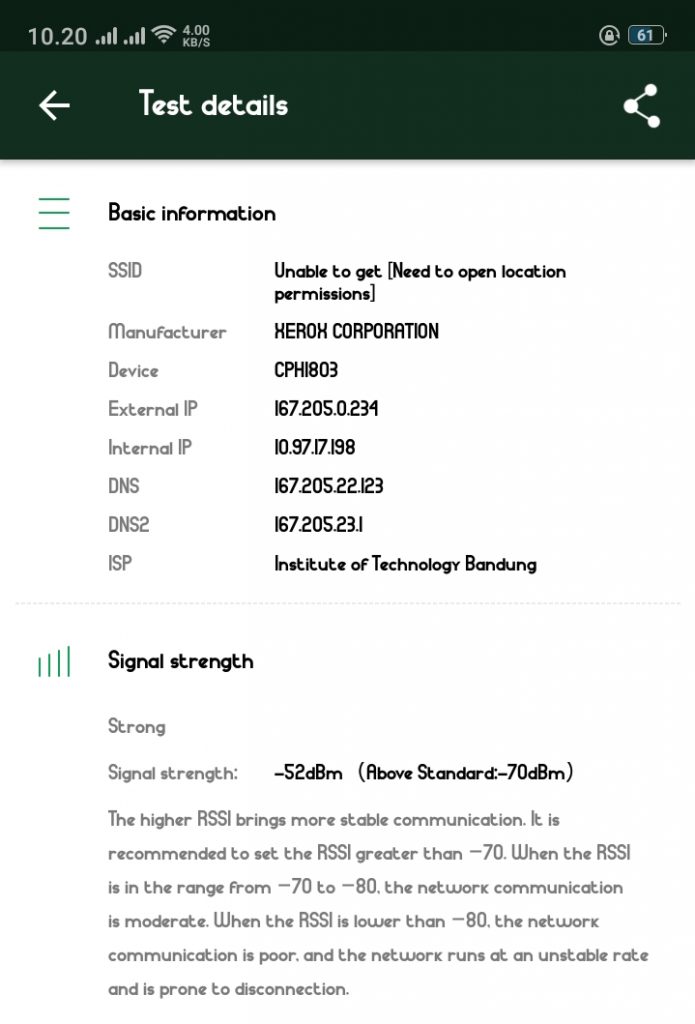Tap the ISP name Institute of Technology Bandung

click(405, 564)
